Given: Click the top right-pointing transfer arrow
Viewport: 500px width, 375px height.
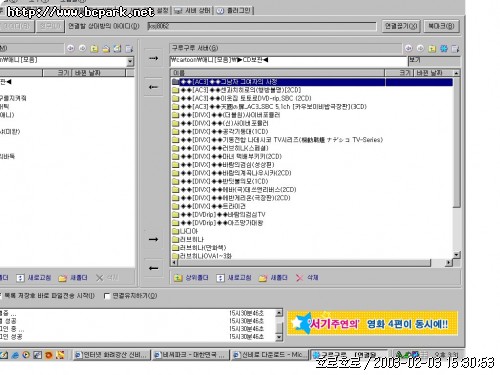Looking at the screenshot, I should tap(153, 58).
